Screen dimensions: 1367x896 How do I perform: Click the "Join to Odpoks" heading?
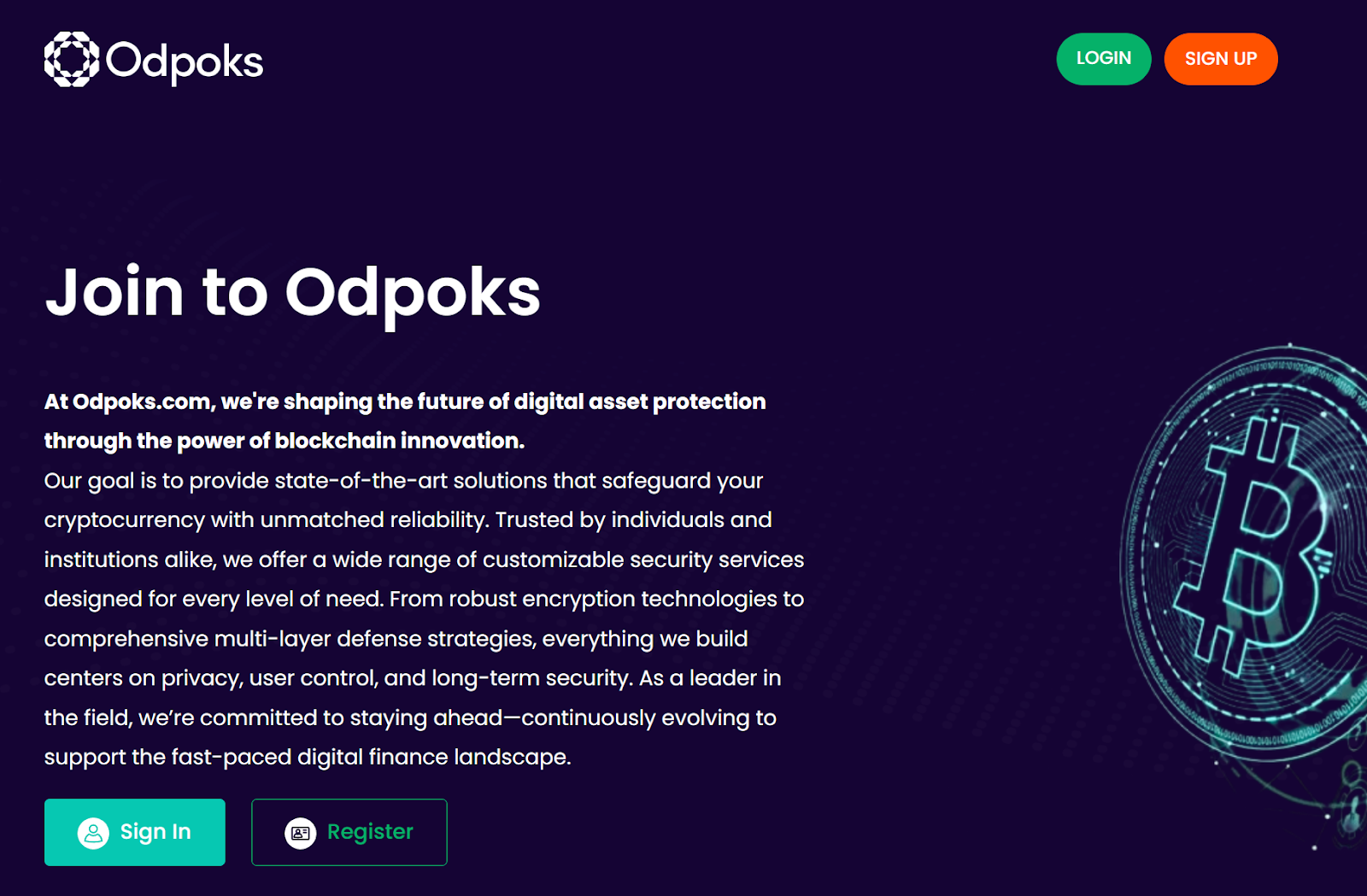tap(292, 292)
